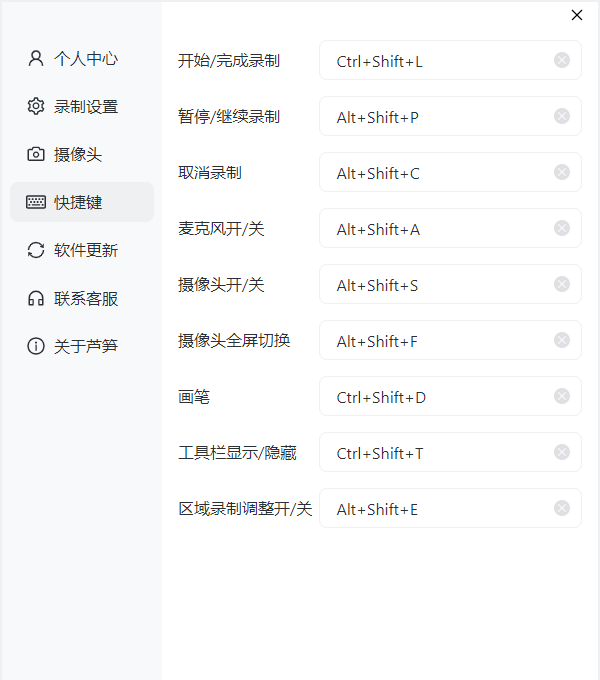Screen dimensions: 600x680
Task: Clear the 摄像头全屏切换 shortcut Alt+Shift+F
Action: point(562,340)
